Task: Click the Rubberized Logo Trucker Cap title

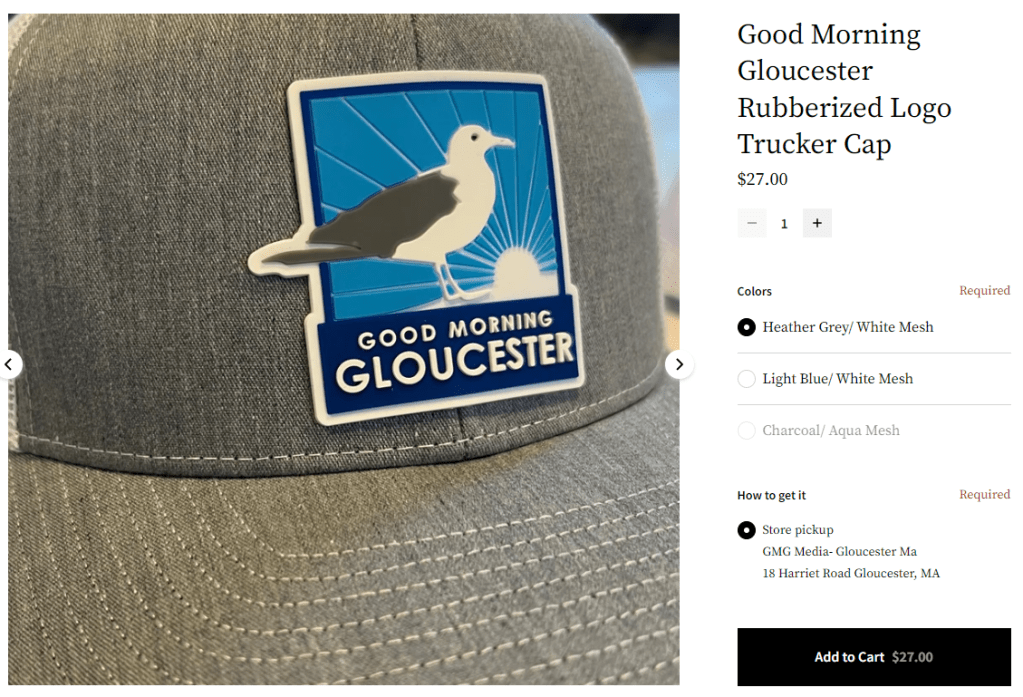Action: coord(844,89)
